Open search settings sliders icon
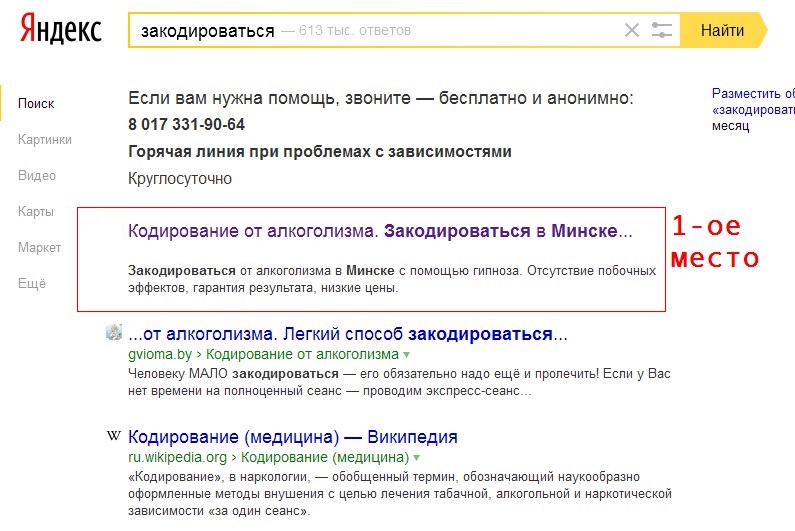The height and width of the screenshot is (531, 795). click(x=661, y=30)
